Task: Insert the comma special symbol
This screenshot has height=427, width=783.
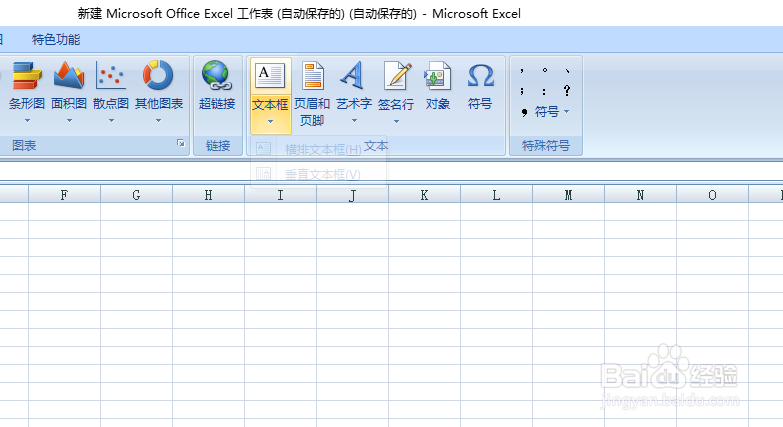Action: (x=522, y=70)
